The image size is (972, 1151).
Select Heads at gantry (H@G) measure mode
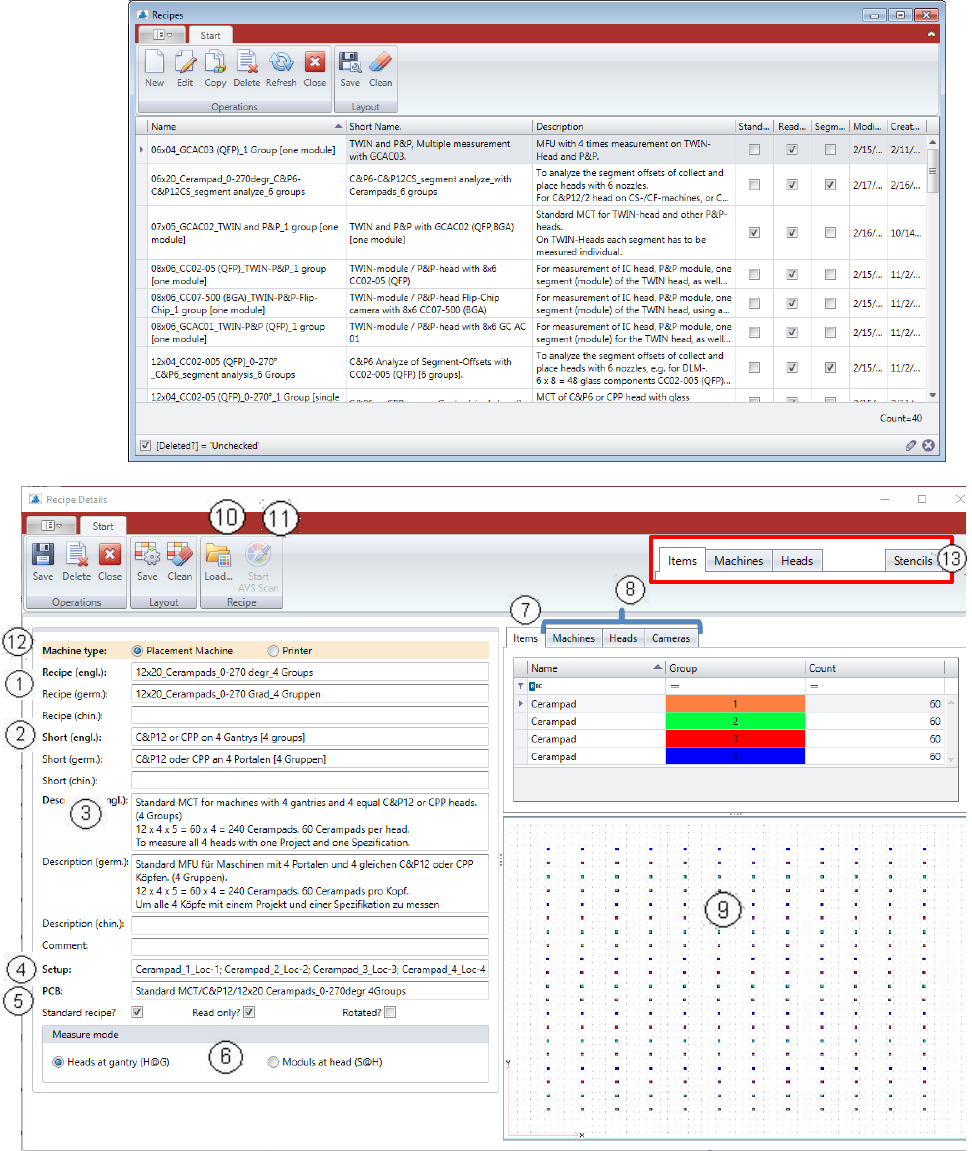coord(58,1062)
